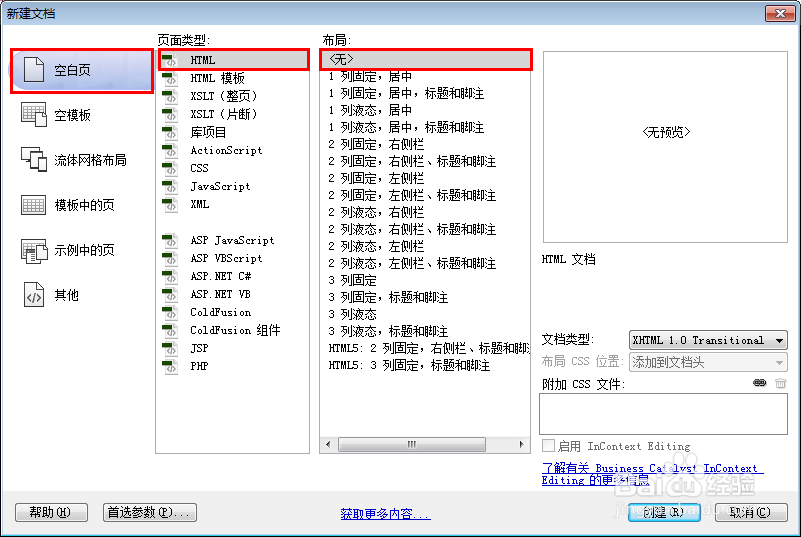Click the ASP.NET VB file icon
The height and width of the screenshot is (537, 801).
[170, 294]
